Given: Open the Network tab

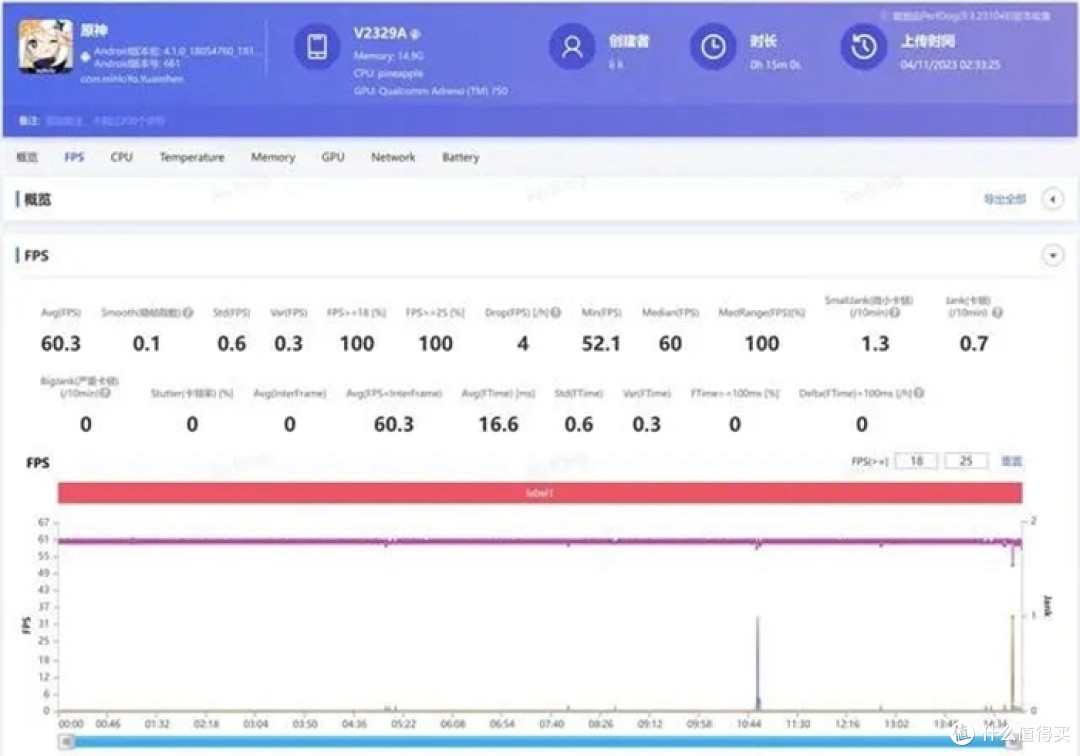Looking at the screenshot, I should pos(393,157).
